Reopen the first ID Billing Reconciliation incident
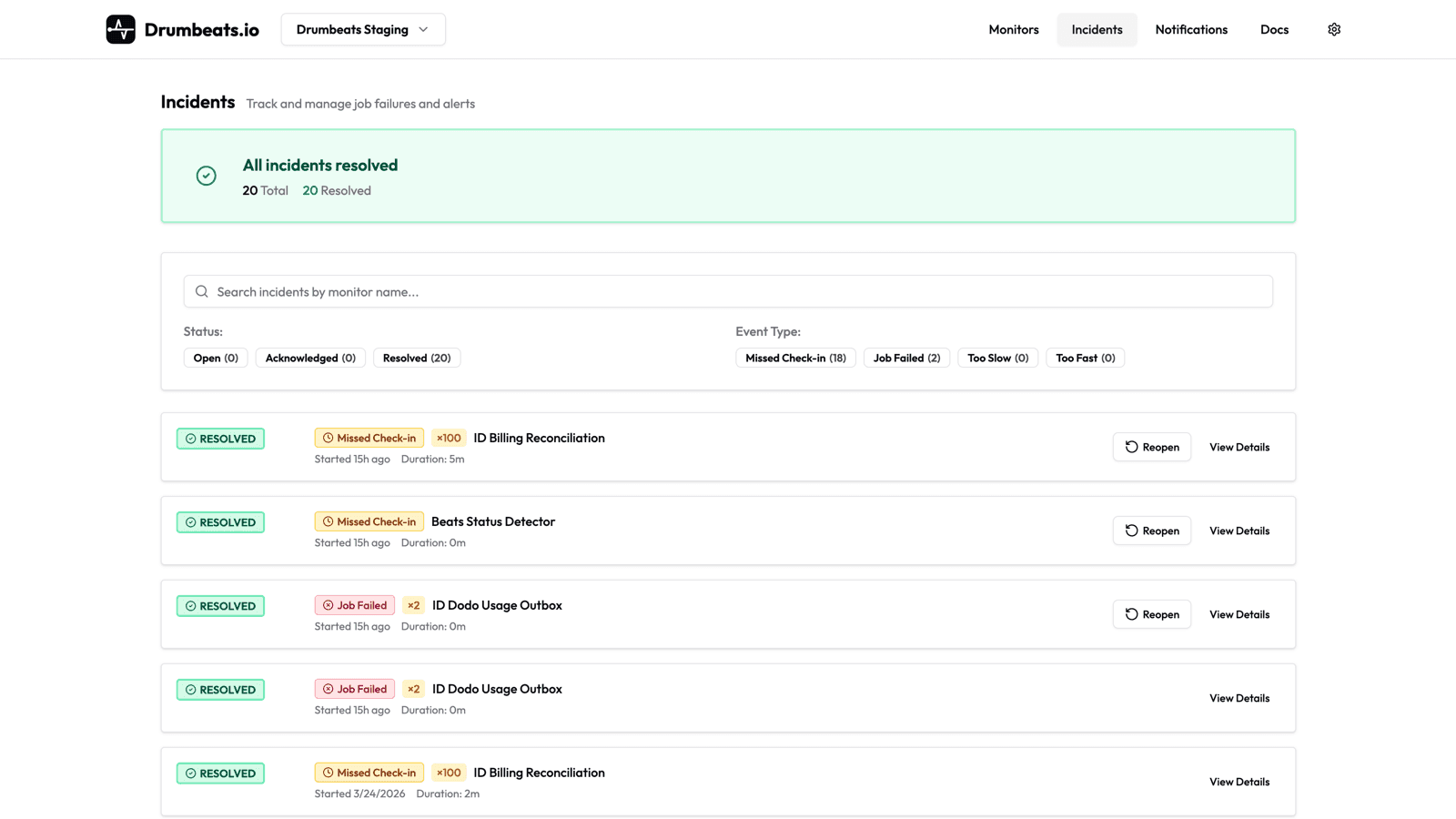The image size is (1456, 819). (x=1152, y=447)
